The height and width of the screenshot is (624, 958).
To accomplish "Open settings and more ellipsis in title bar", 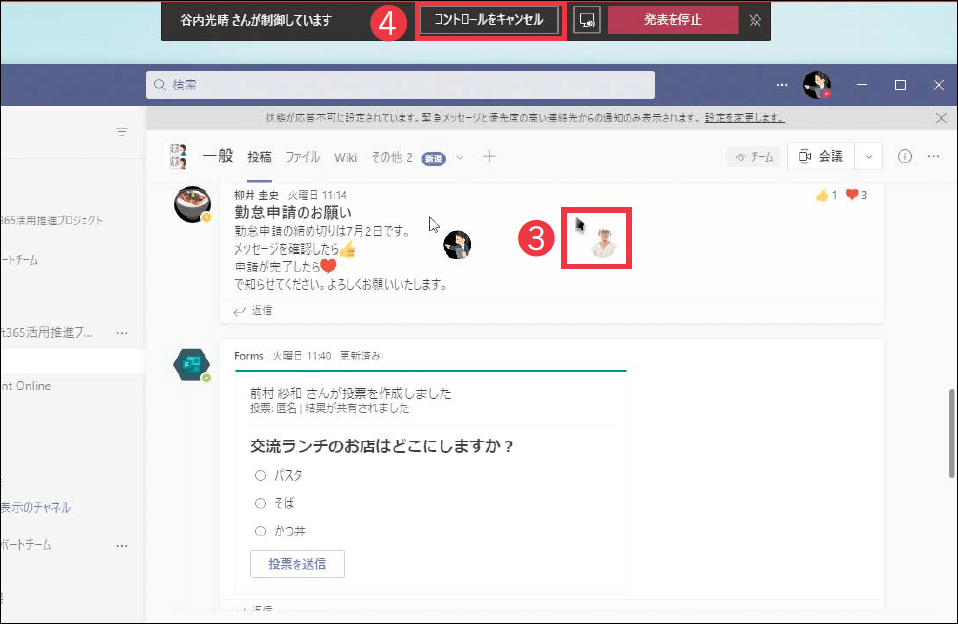I will [783, 85].
